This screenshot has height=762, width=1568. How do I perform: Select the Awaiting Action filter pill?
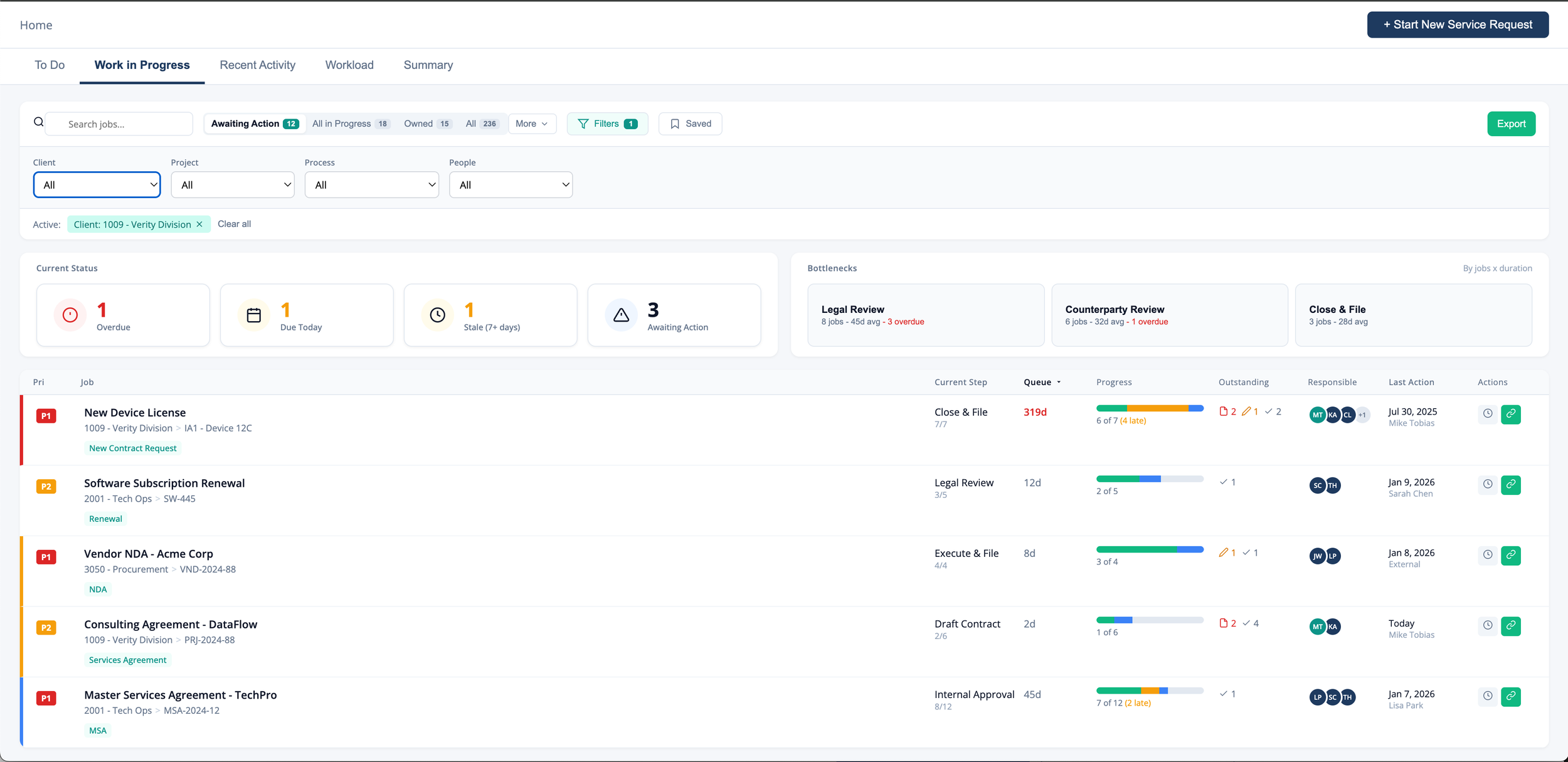pyautogui.click(x=255, y=124)
